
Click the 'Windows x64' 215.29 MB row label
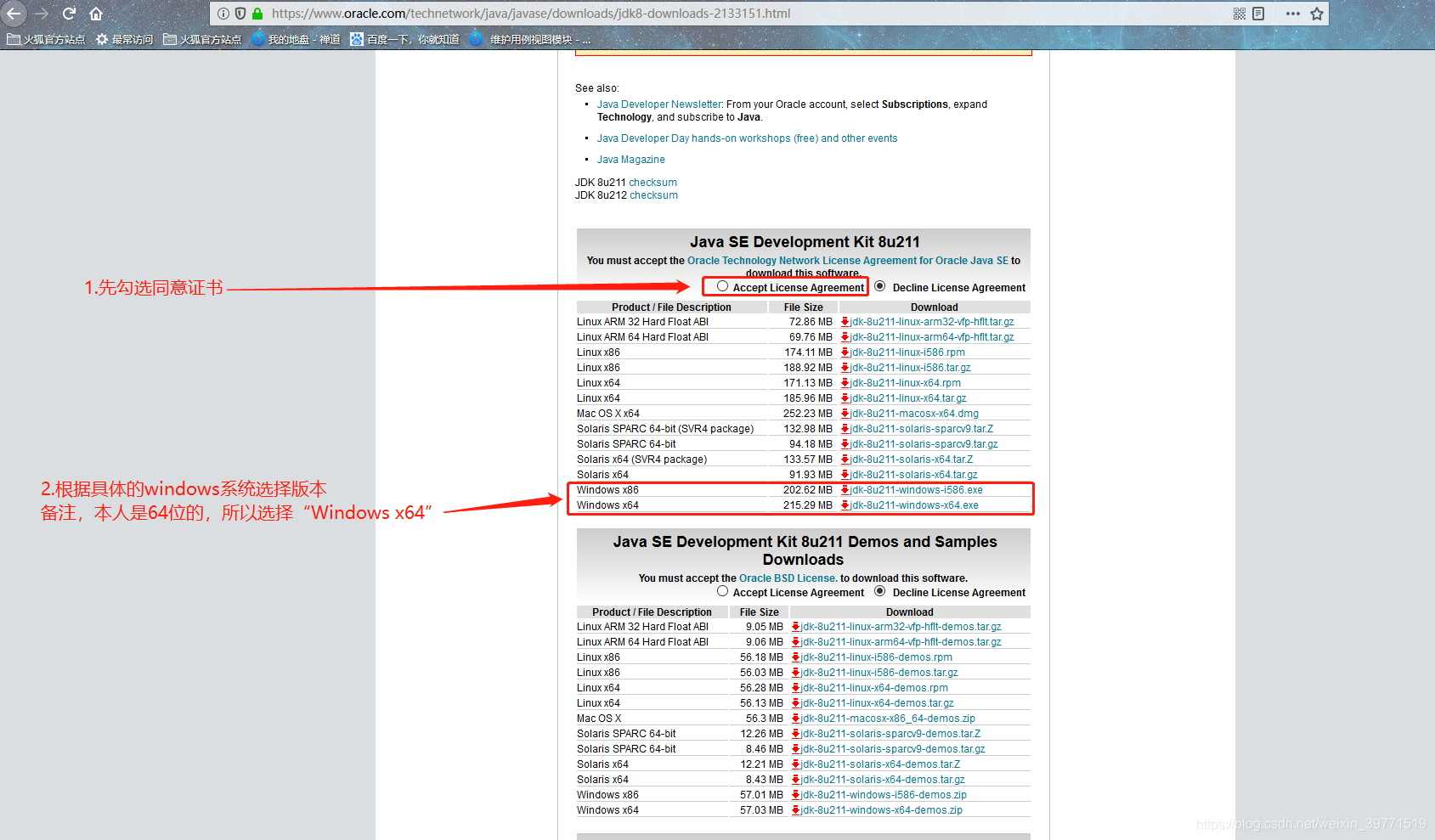click(x=607, y=505)
